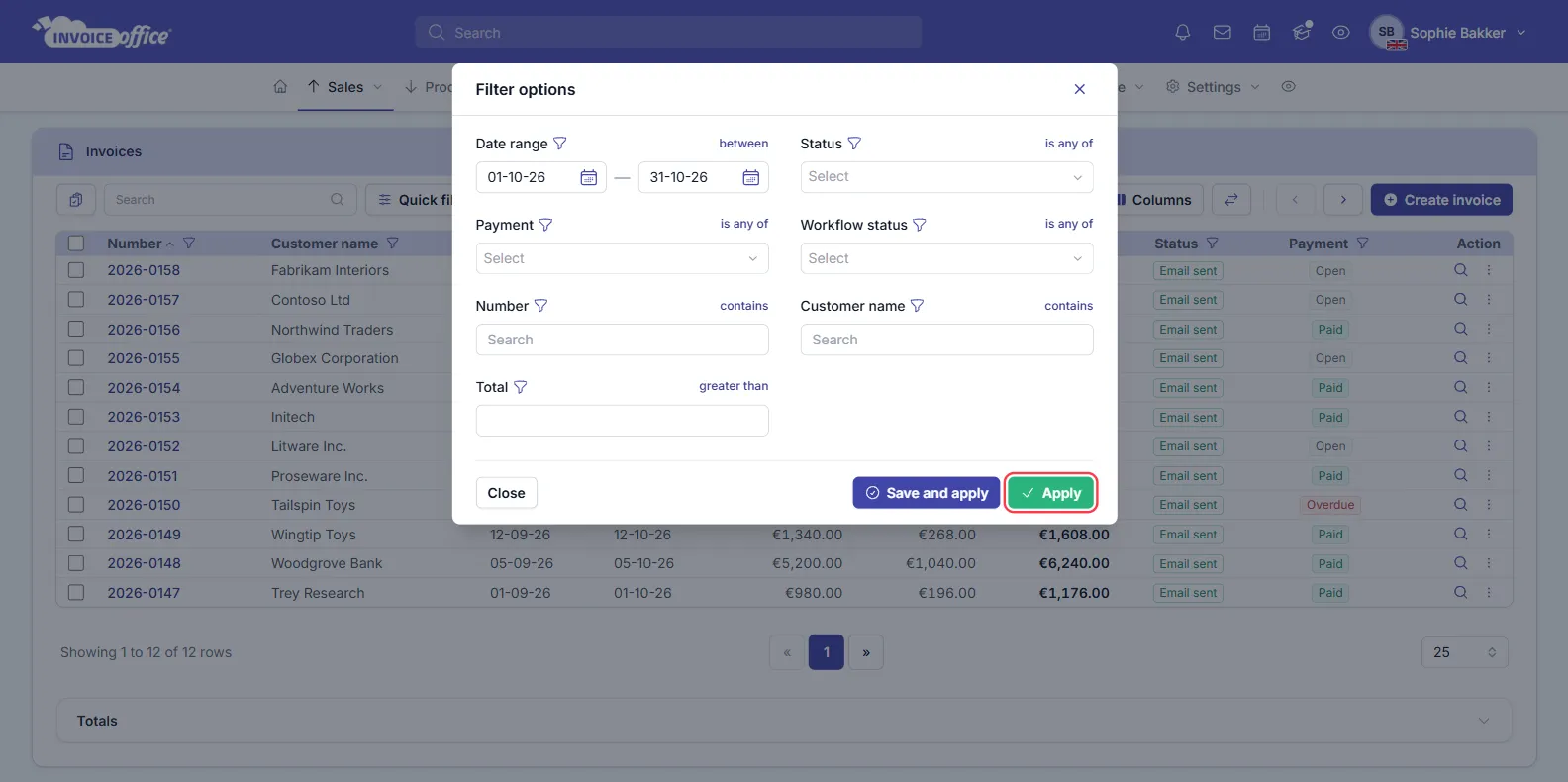Click the filter icon next to Status label in dialog
The height and width of the screenshot is (782, 1568).
854,144
